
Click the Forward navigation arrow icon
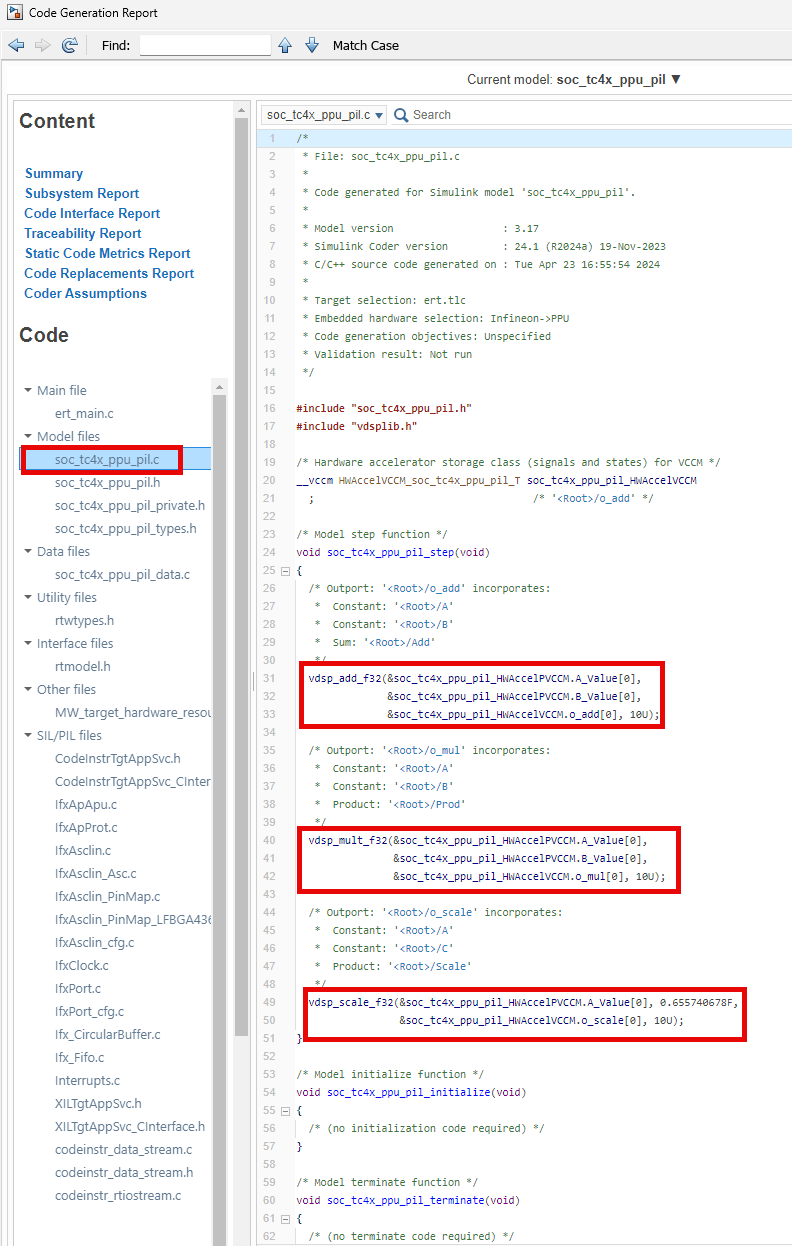click(x=42, y=45)
